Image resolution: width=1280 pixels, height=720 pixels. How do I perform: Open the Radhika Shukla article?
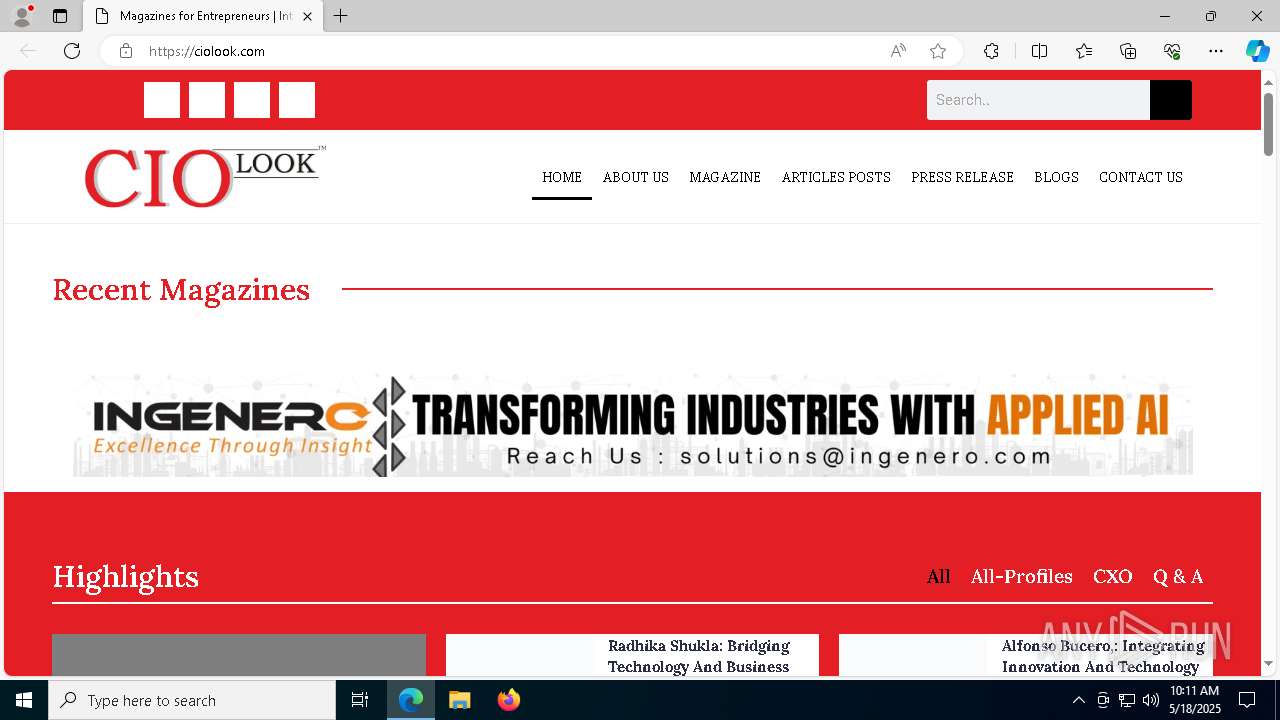point(699,656)
